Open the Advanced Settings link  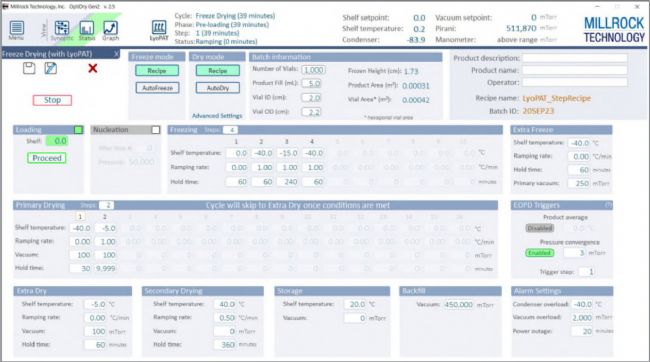pos(217,116)
